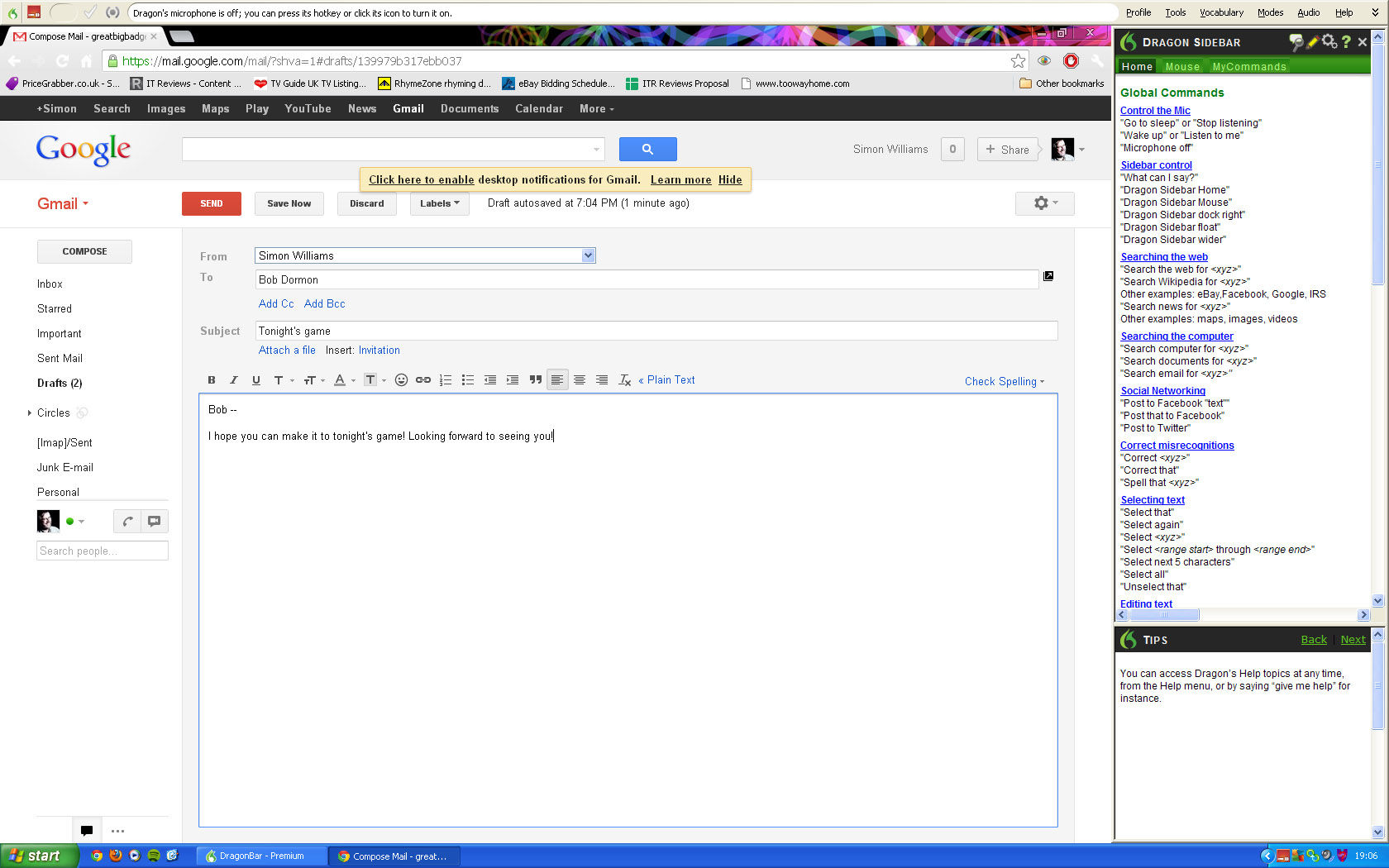Image resolution: width=1389 pixels, height=868 pixels.
Task: Click Add Cc link
Action: pyautogui.click(x=276, y=304)
